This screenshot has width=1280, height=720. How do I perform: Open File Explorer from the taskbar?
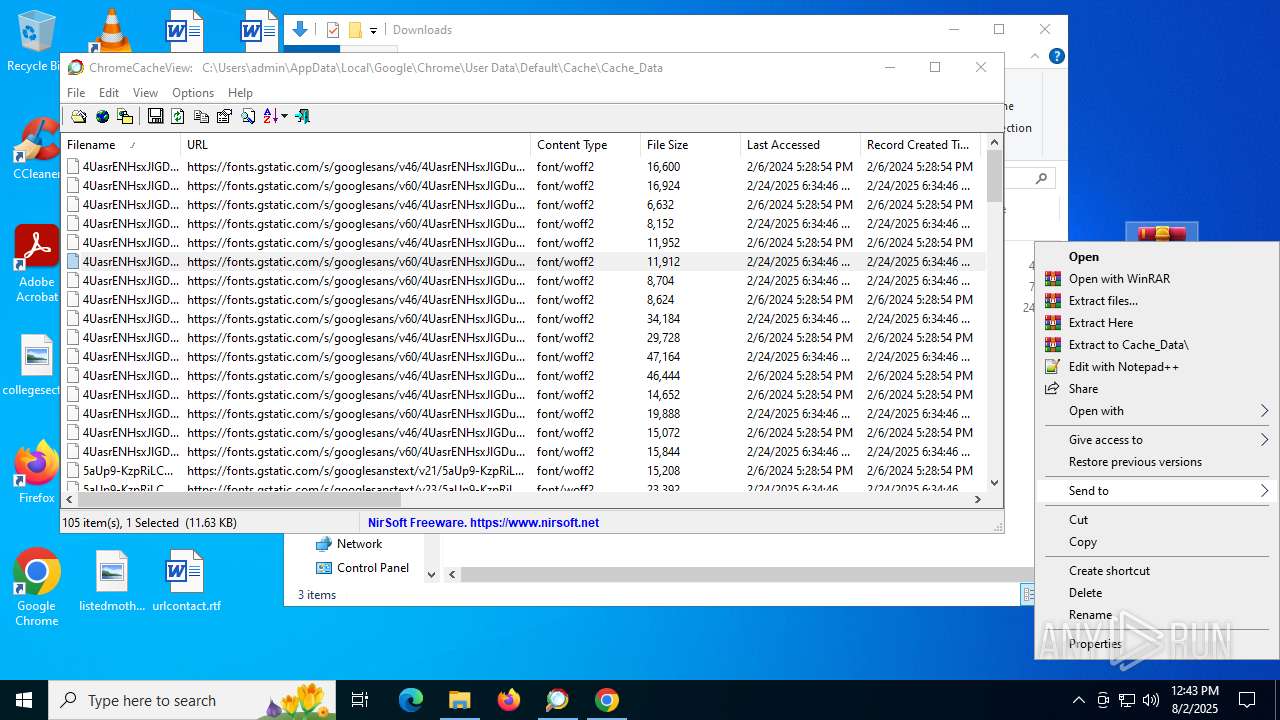tap(459, 700)
